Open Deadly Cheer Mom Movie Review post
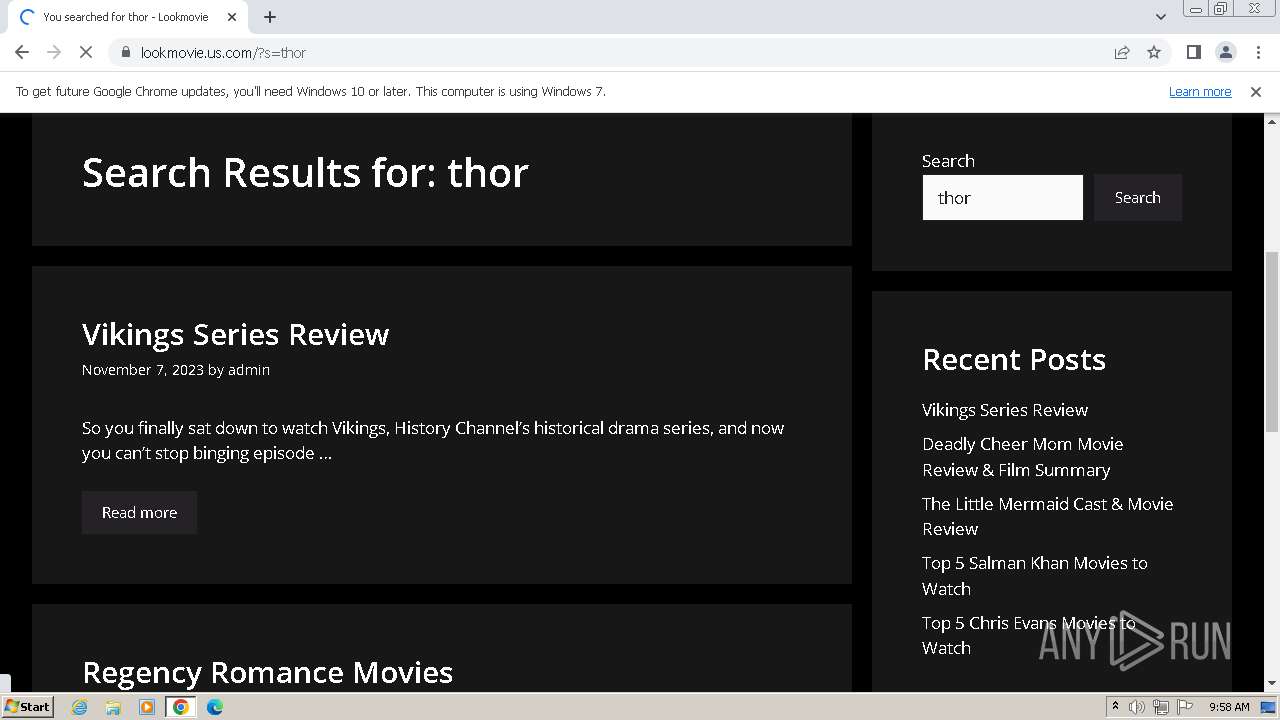Screen dimensions: 1280x720 click(1022, 457)
